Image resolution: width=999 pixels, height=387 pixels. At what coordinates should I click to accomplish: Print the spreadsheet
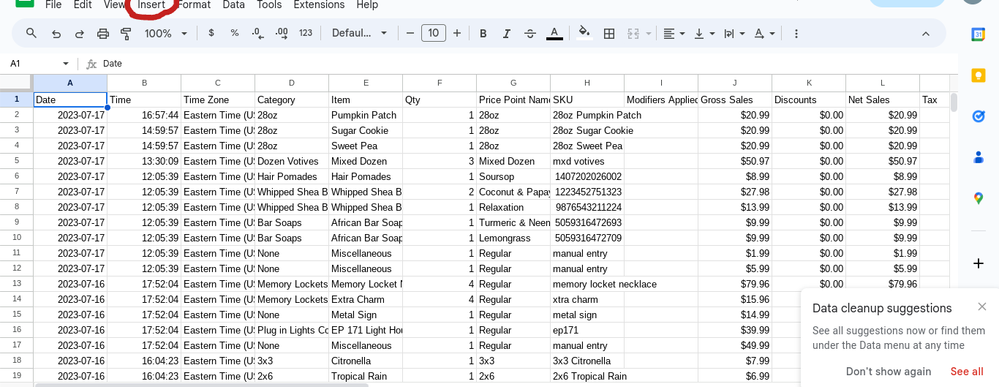pyautogui.click(x=103, y=34)
